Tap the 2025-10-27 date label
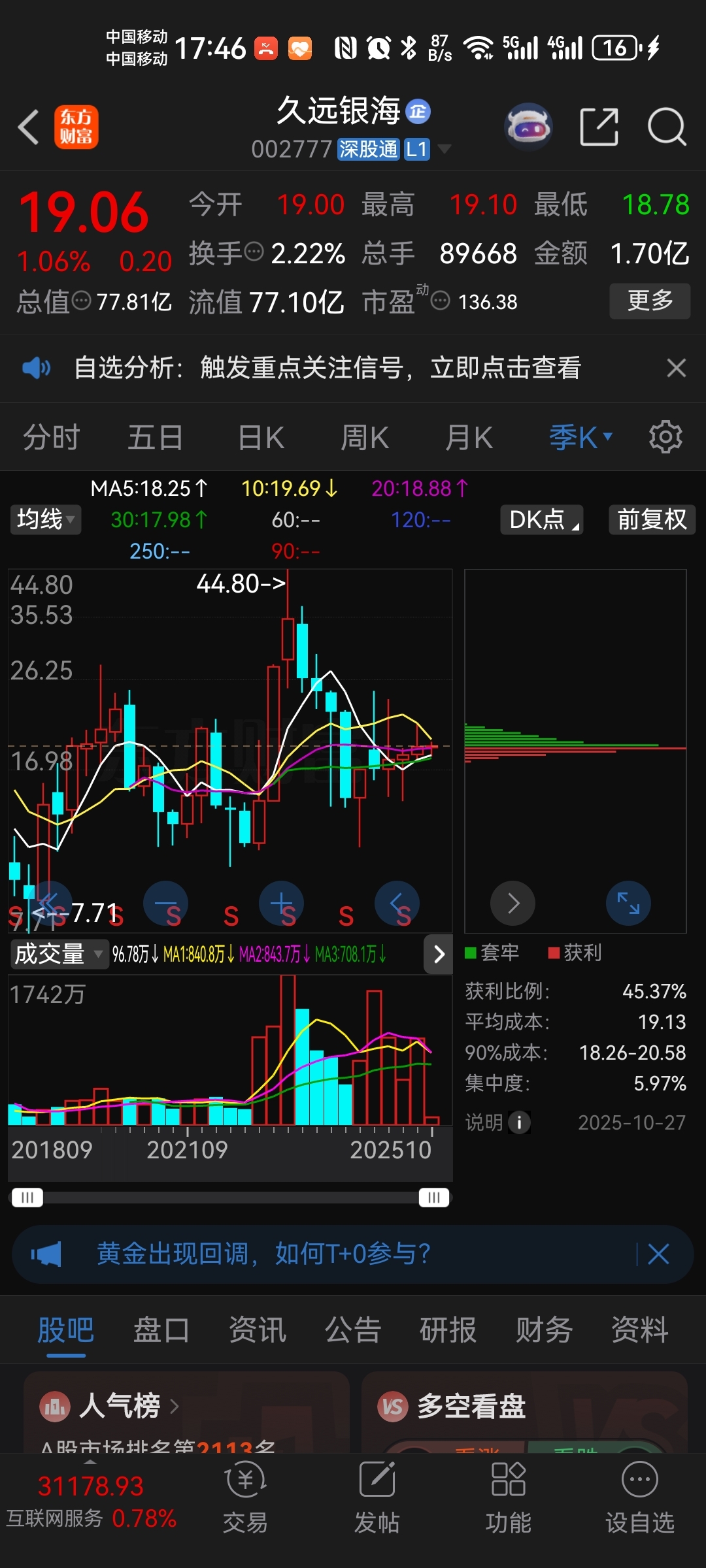 (631, 1122)
